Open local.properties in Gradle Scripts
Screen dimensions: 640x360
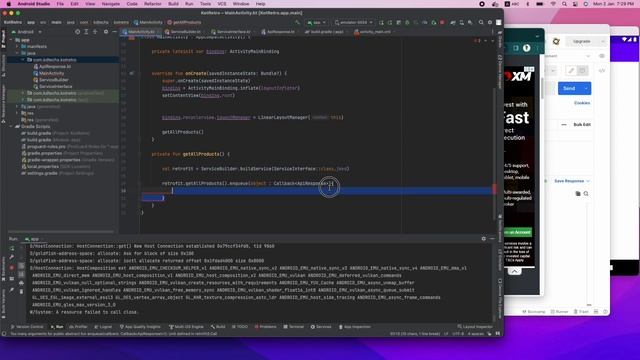point(42,167)
